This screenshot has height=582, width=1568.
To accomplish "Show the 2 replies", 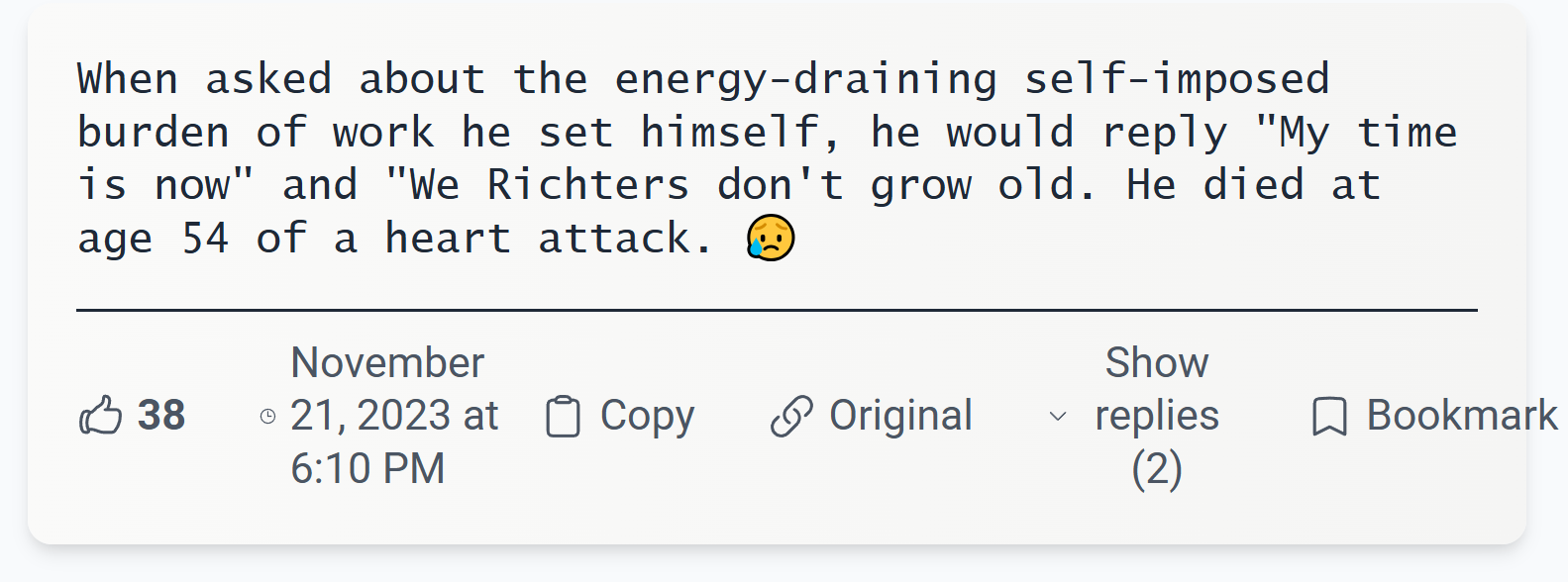I will tap(1156, 415).
